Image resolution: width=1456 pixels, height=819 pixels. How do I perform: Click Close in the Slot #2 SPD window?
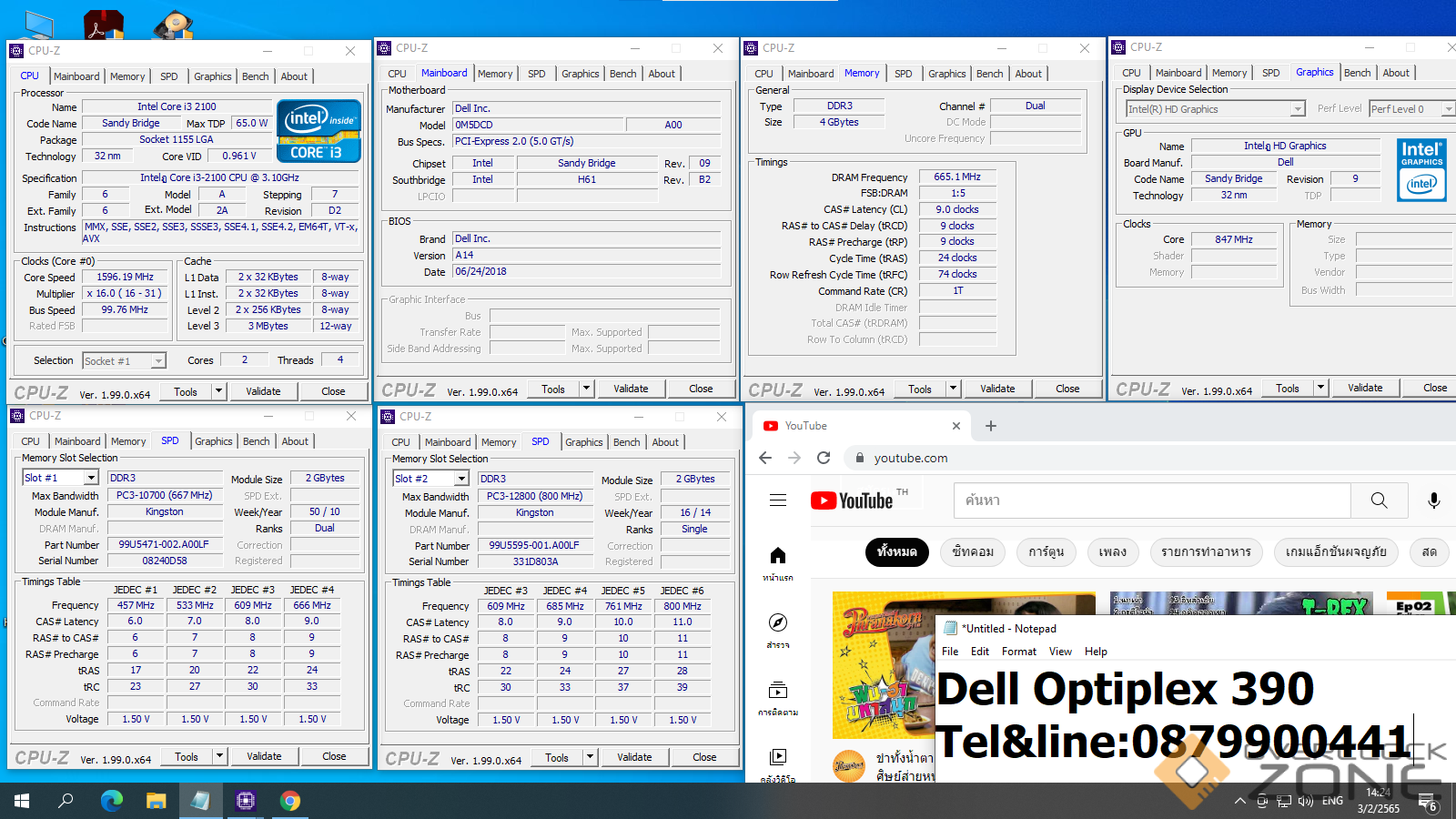point(704,757)
